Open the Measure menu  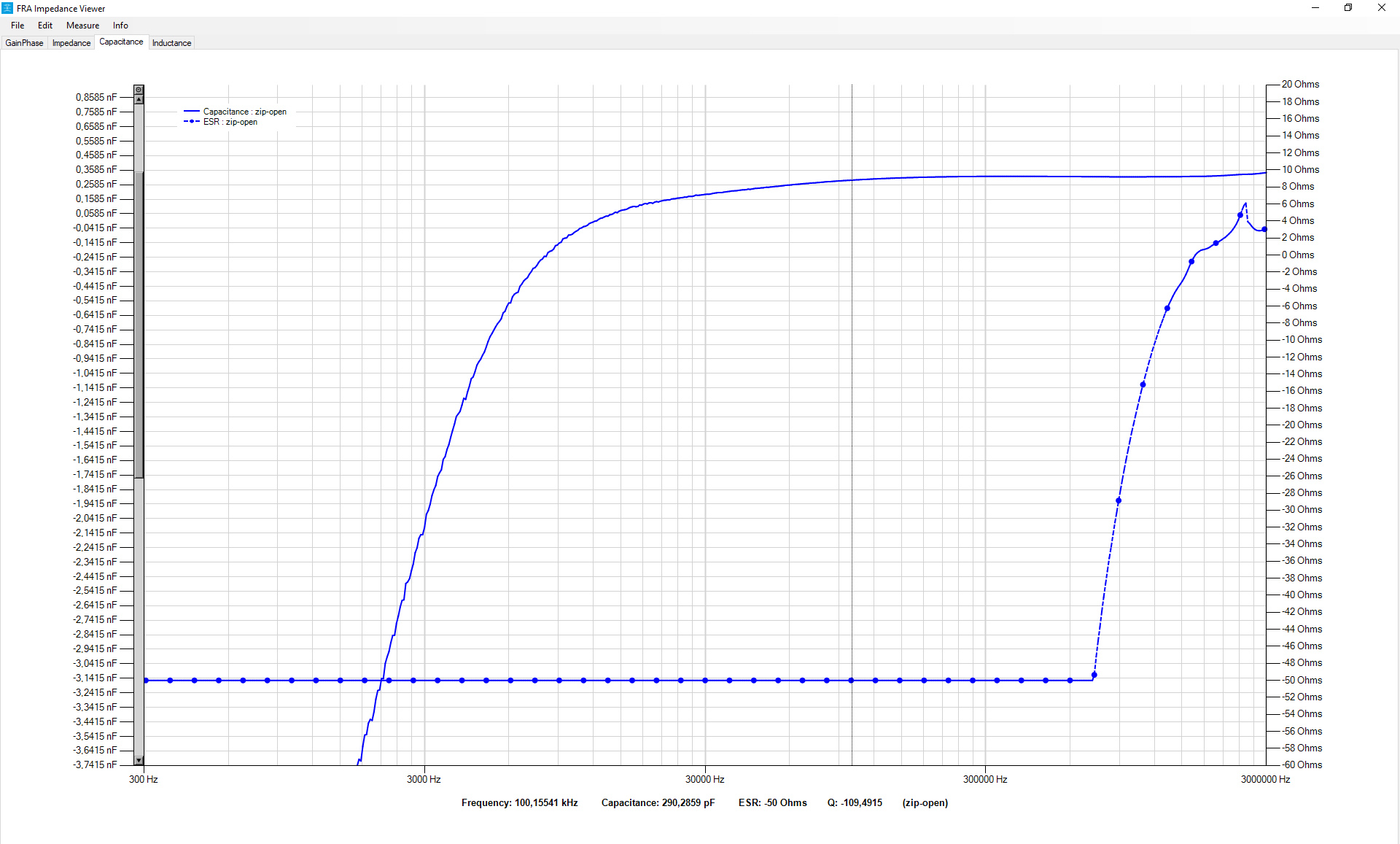(x=82, y=26)
